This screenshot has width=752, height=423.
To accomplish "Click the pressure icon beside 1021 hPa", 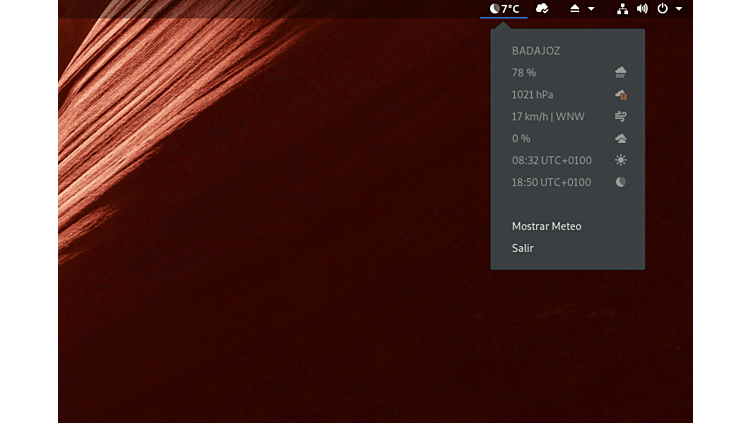I will pyautogui.click(x=621, y=94).
